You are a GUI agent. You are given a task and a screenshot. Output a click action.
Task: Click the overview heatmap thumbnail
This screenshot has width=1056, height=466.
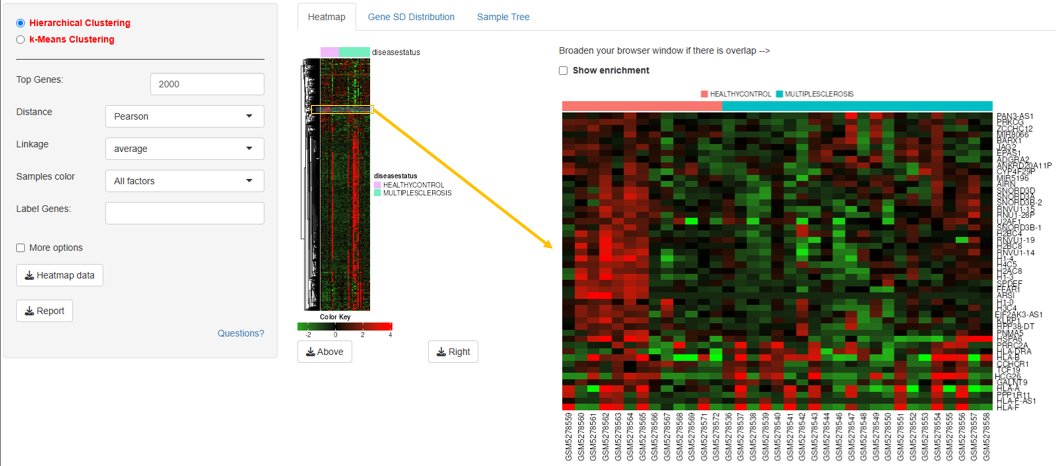(x=345, y=185)
